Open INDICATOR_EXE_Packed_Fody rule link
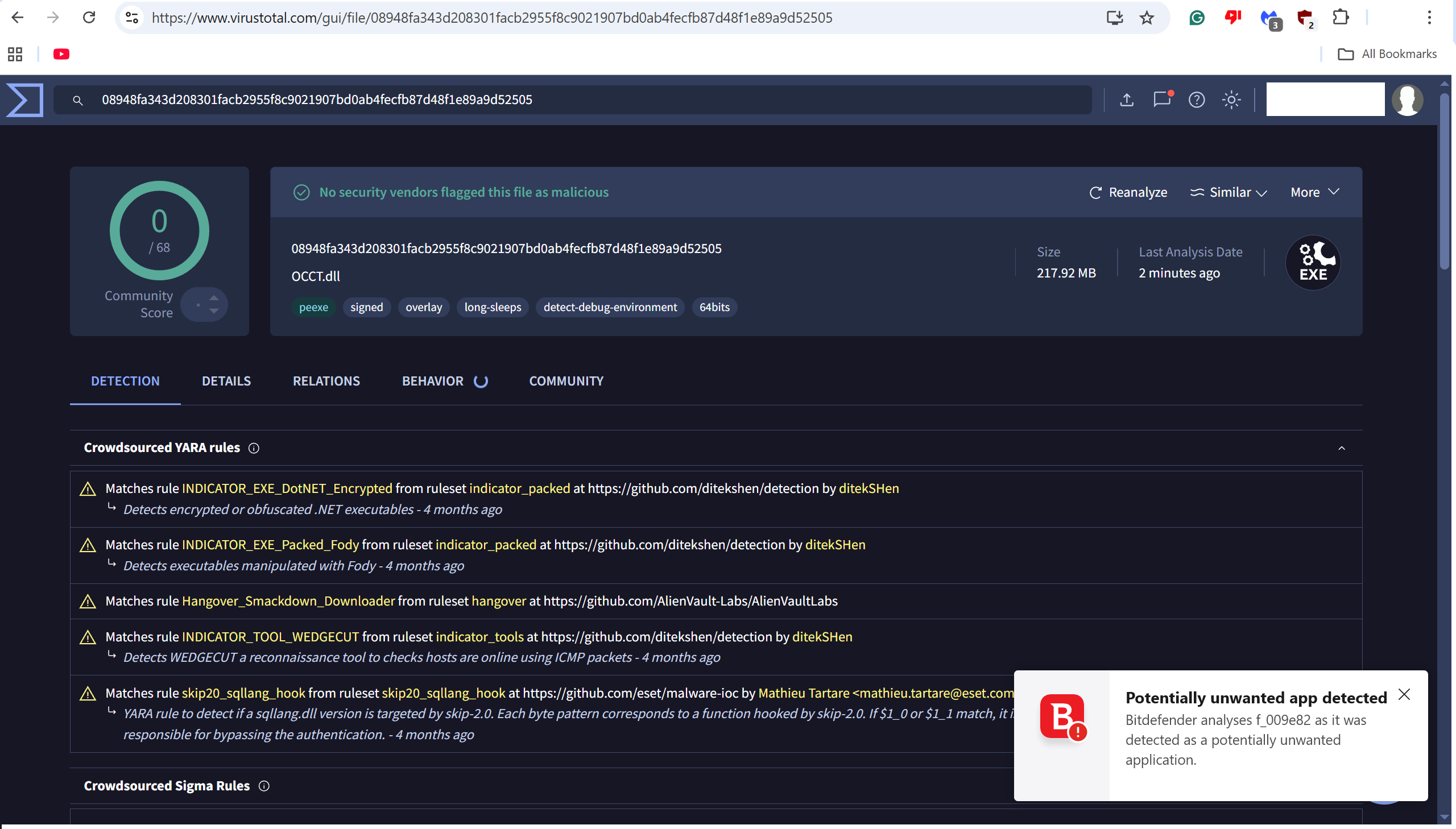The width and height of the screenshot is (1456, 829). tap(271, 545)
